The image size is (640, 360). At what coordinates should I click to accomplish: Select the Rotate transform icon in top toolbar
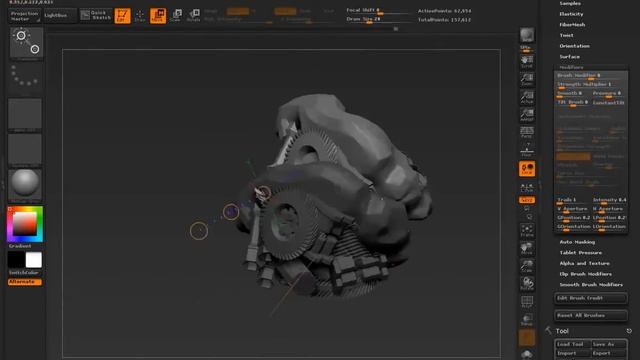pos(193,16)
